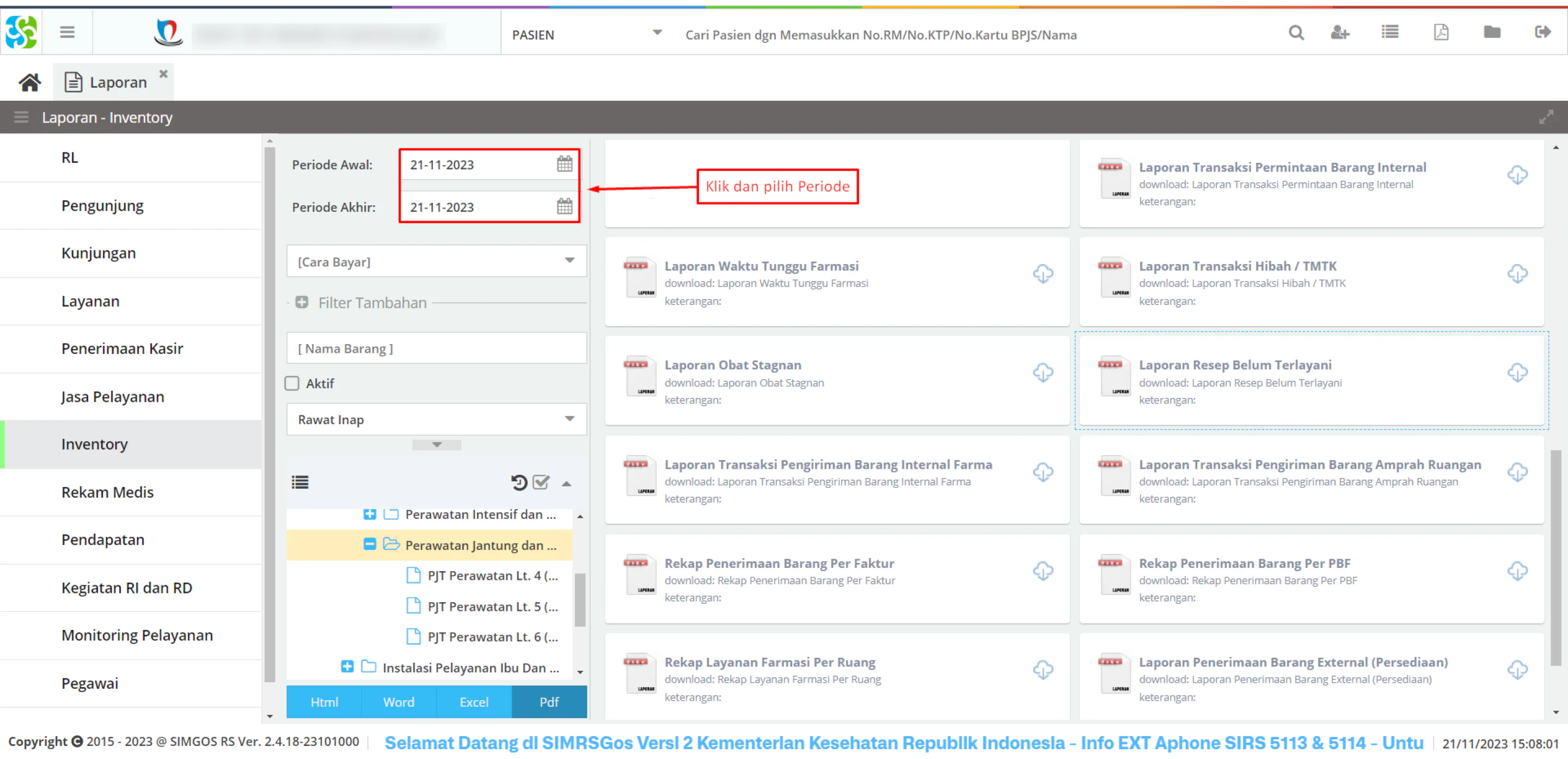Collapse Perawatan Jantung dan ... node
This screenshot has height=759, width=1568.
coord(370,544)
